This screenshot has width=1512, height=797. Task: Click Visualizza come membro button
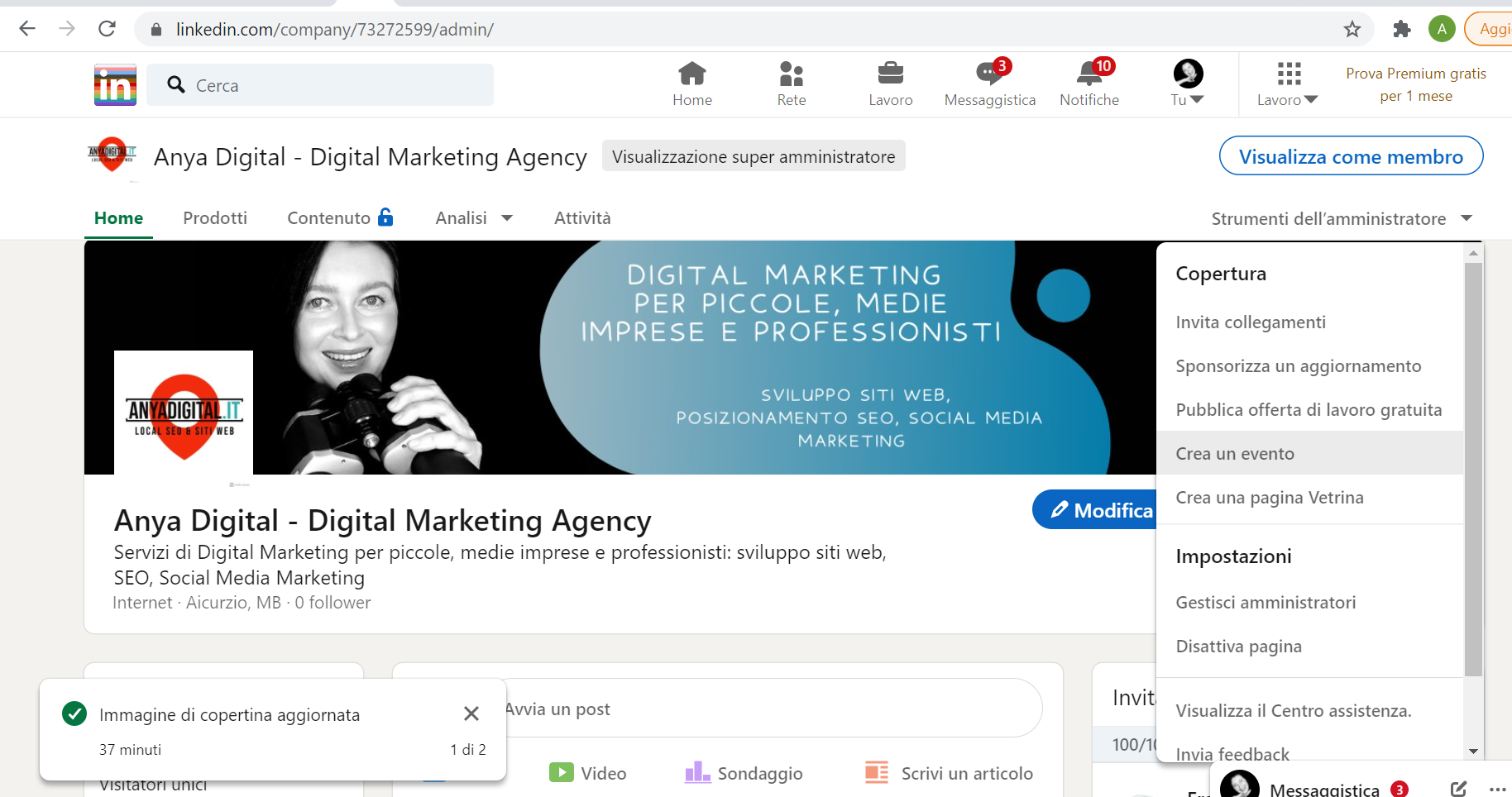point(1350,156)
